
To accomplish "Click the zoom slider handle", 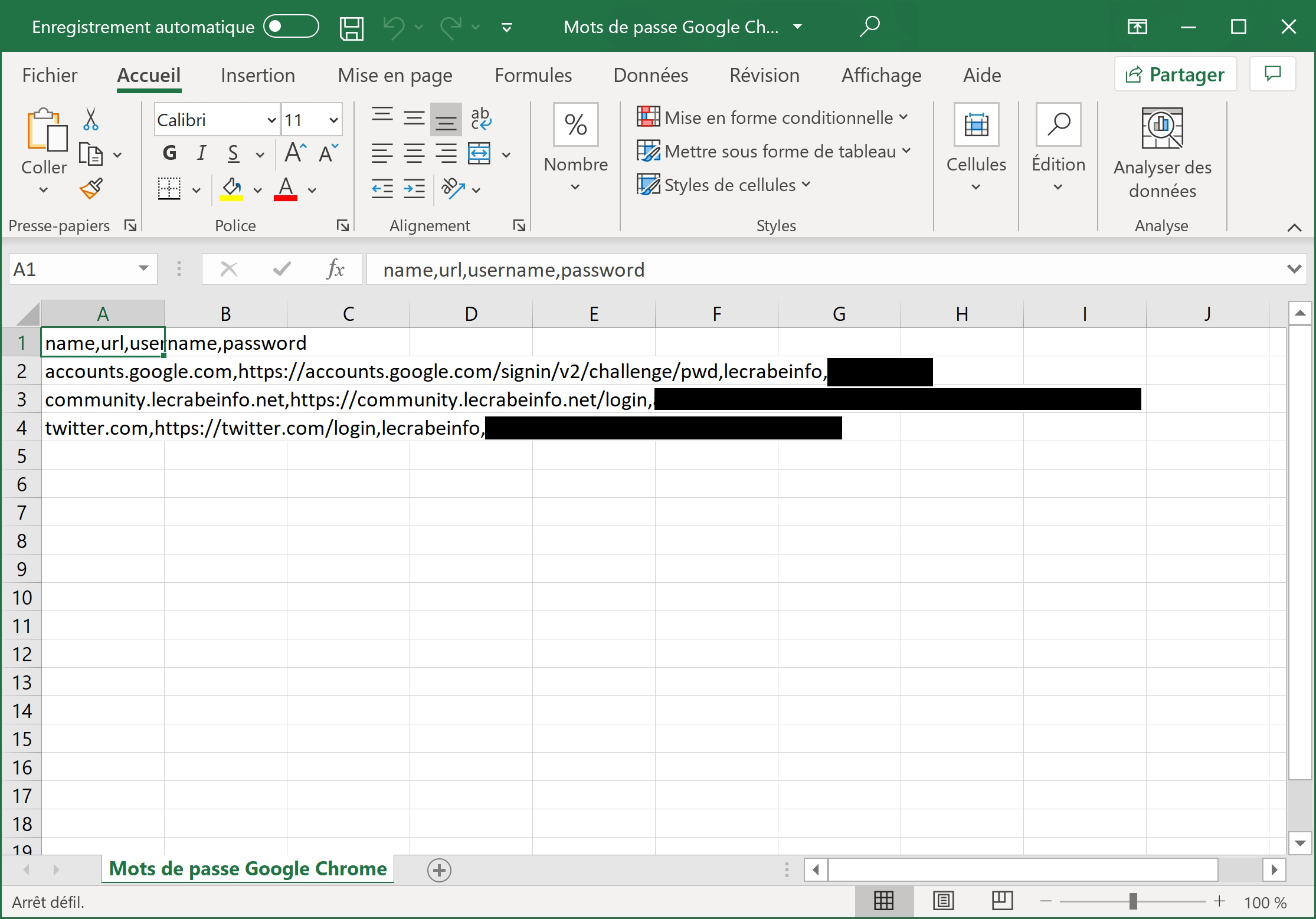I will click(x=1133, y=901).
